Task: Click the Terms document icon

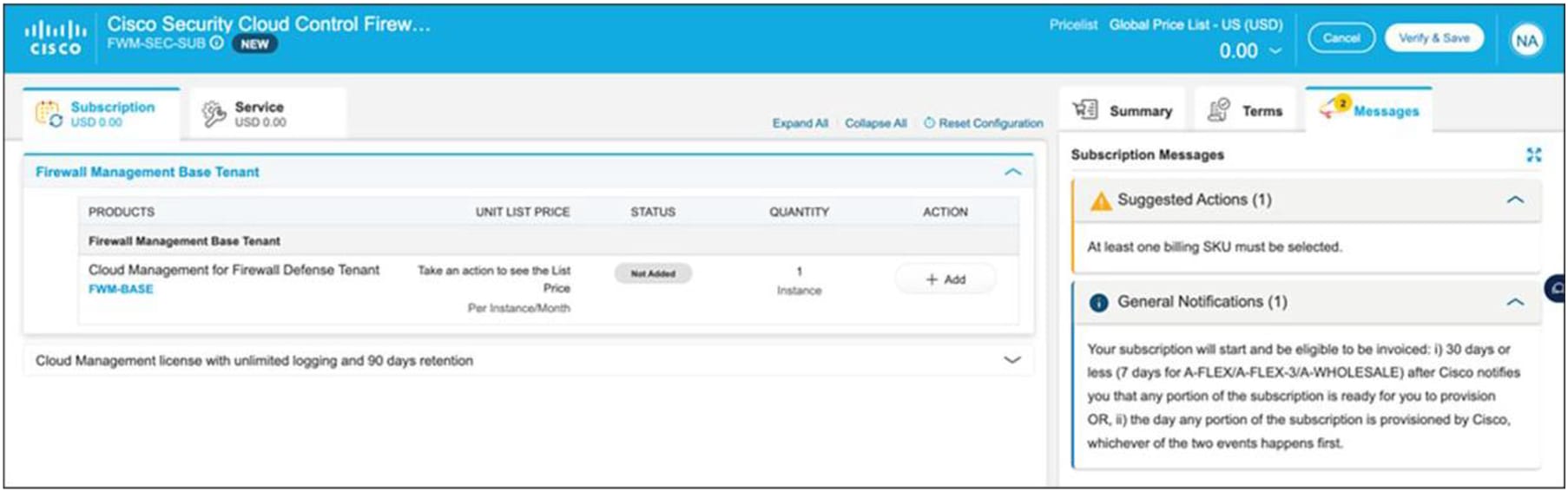Action: tap(1218, 110)
